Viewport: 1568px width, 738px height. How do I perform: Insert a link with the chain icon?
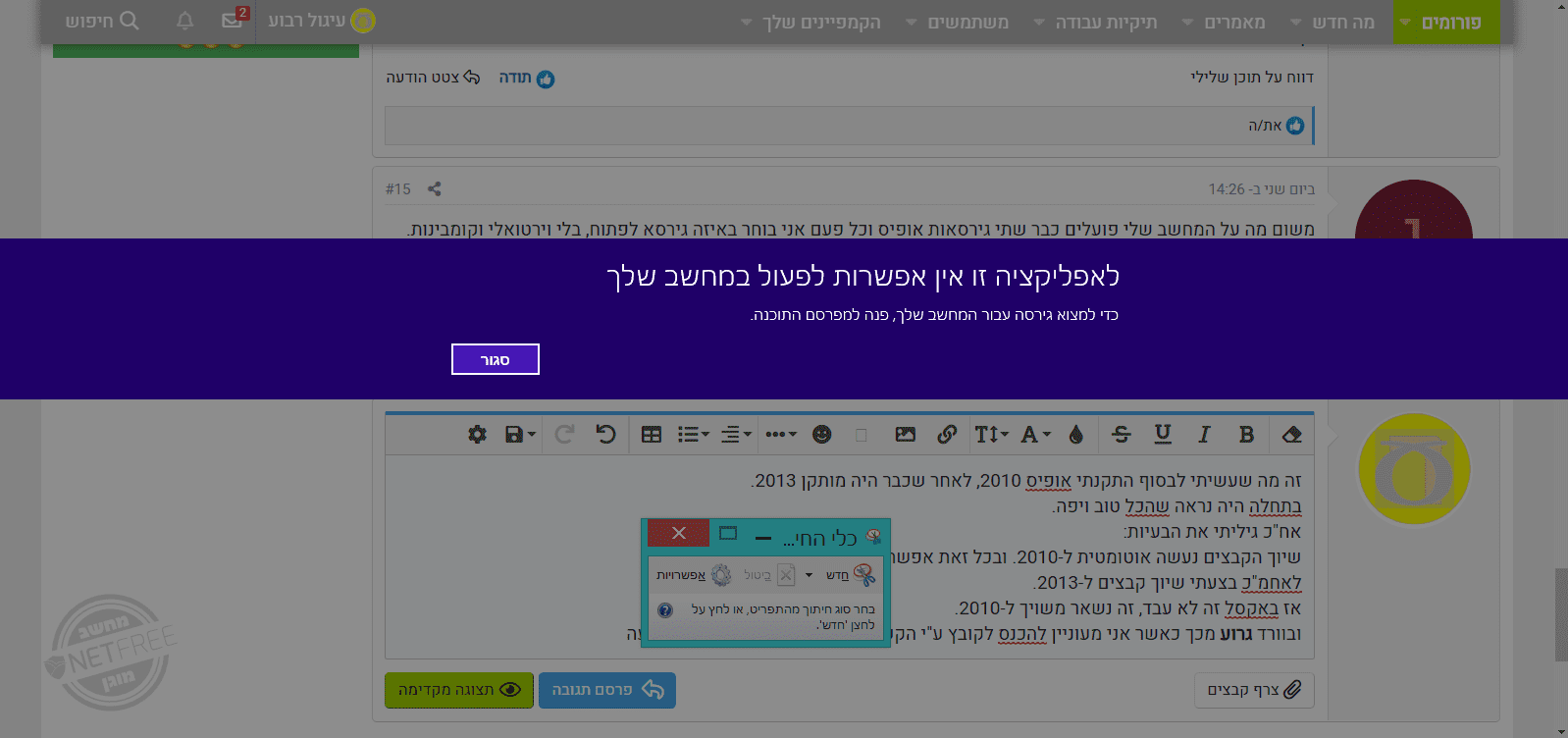[x=947, y=434]
